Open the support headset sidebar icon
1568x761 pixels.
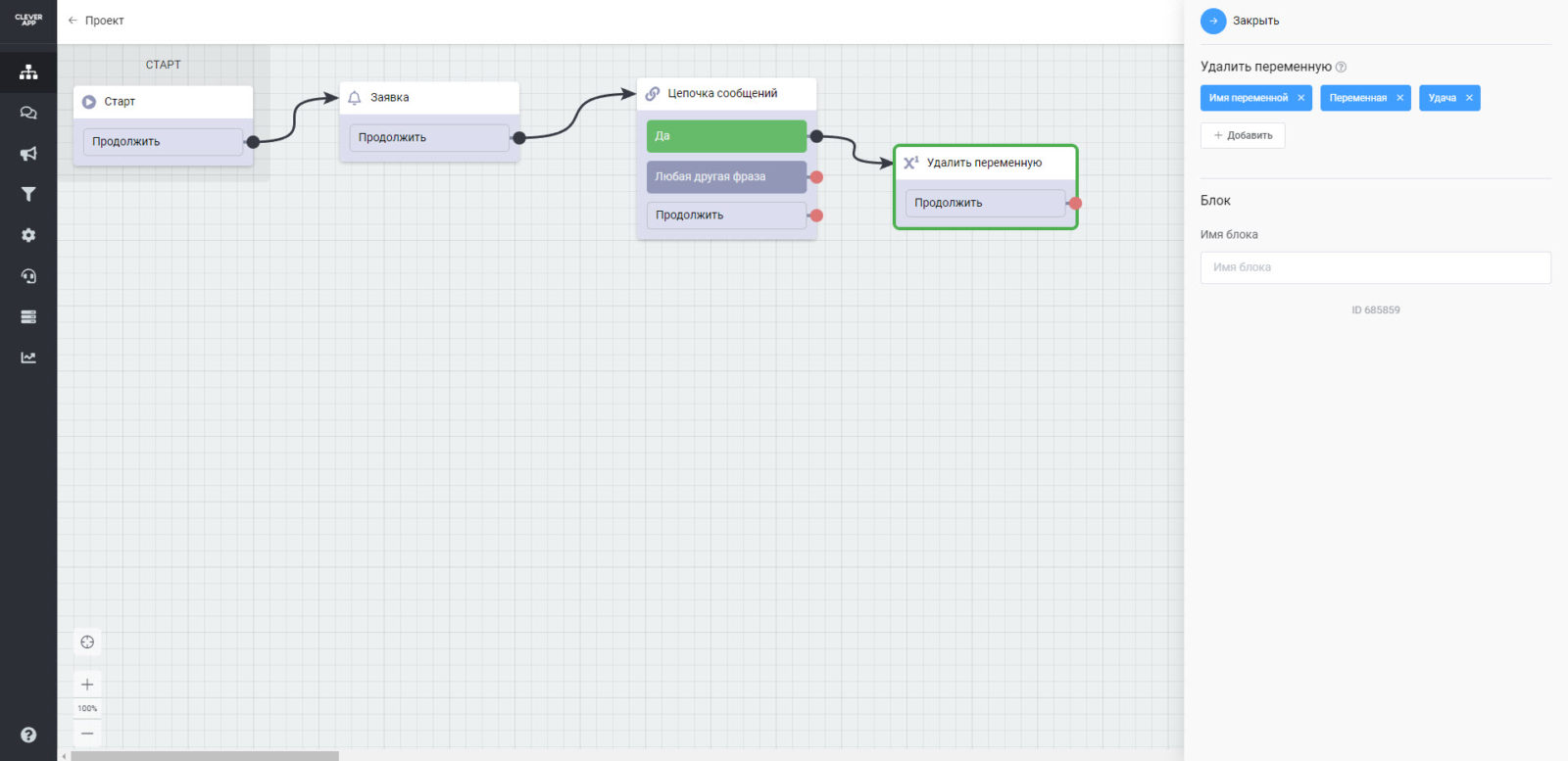click(x=28, y=276)
